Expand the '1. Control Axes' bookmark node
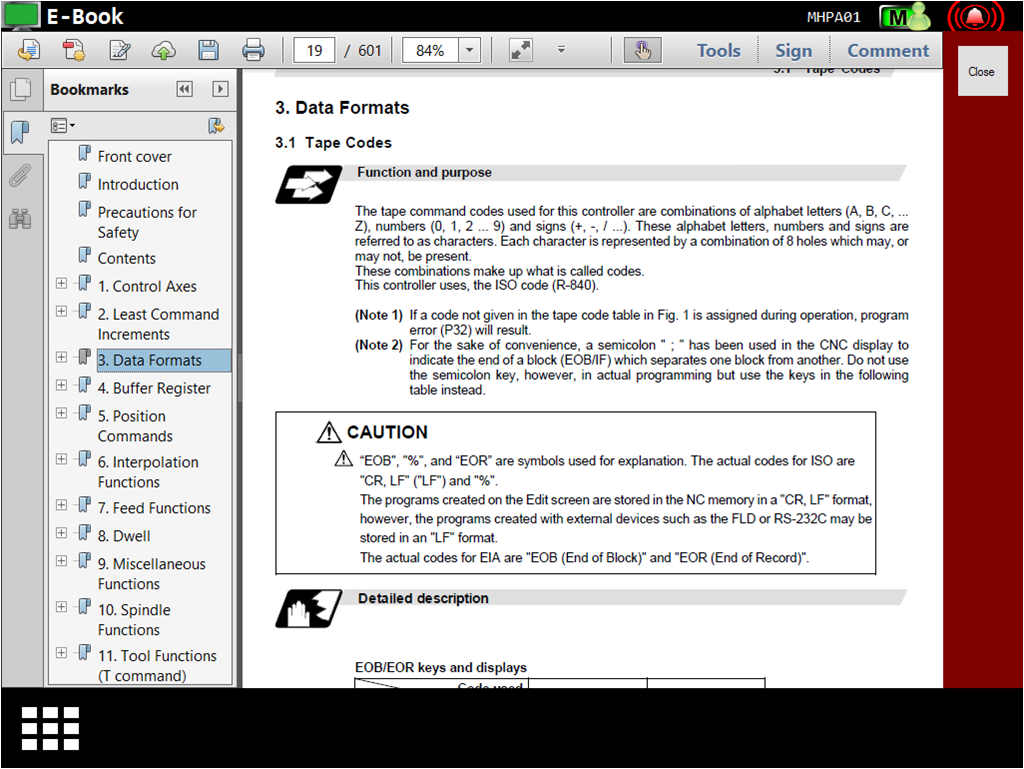 [x=61, y=284]
